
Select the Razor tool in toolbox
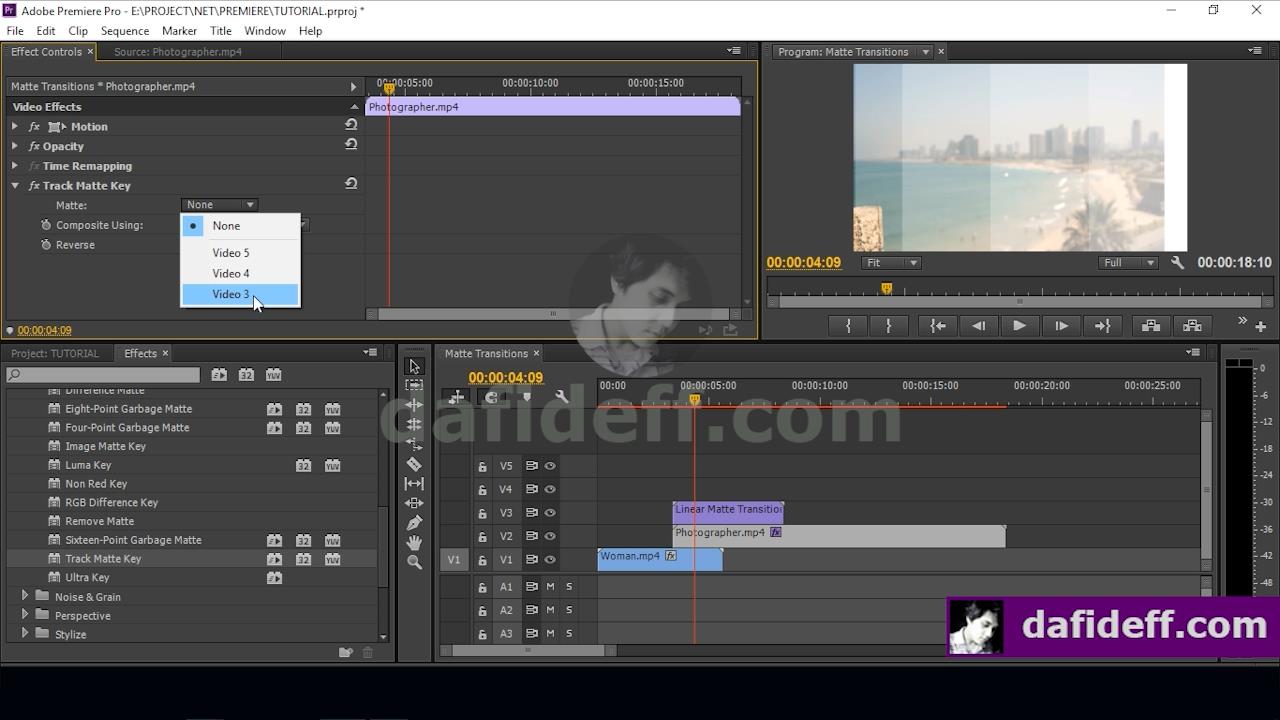(x=414, y=464)
